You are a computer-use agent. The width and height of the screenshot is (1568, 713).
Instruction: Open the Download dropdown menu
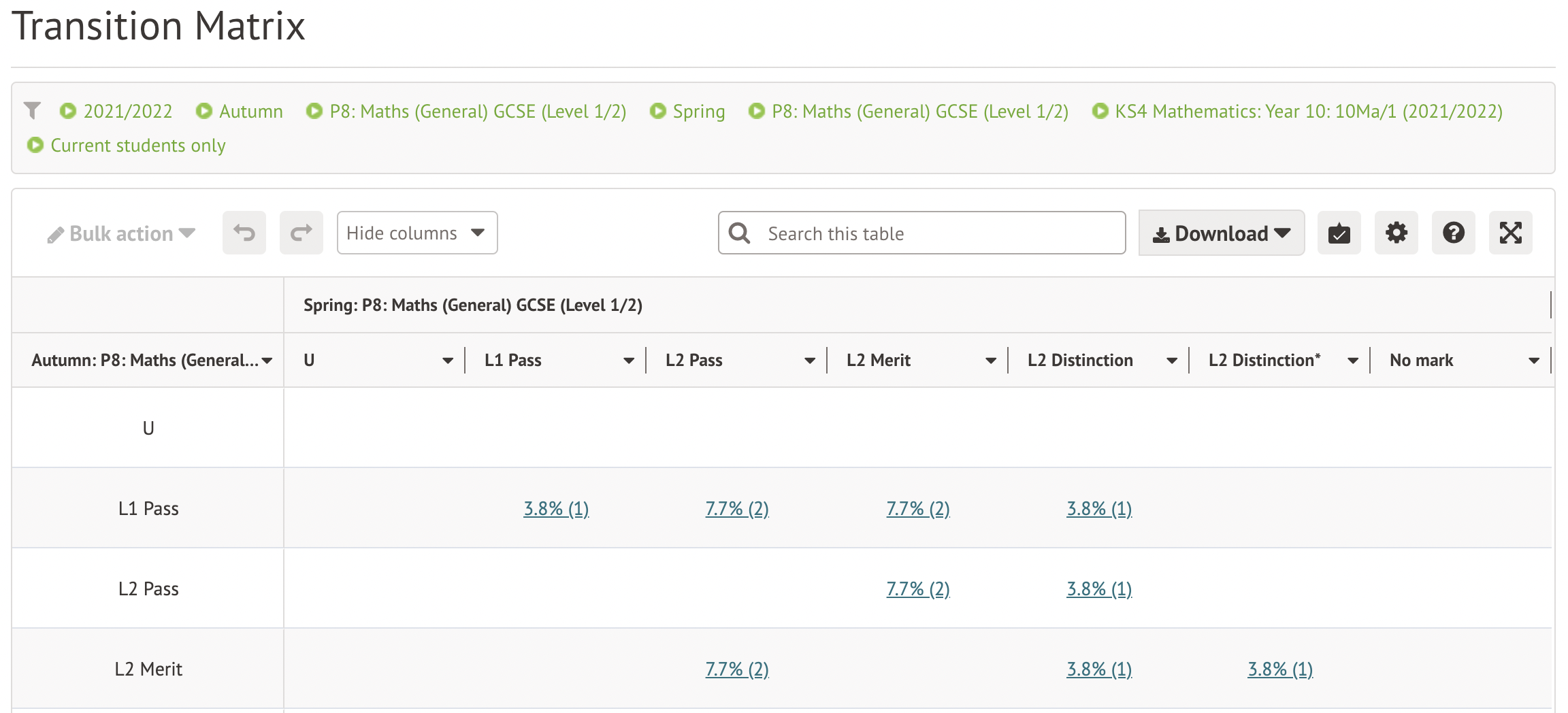1221,233
